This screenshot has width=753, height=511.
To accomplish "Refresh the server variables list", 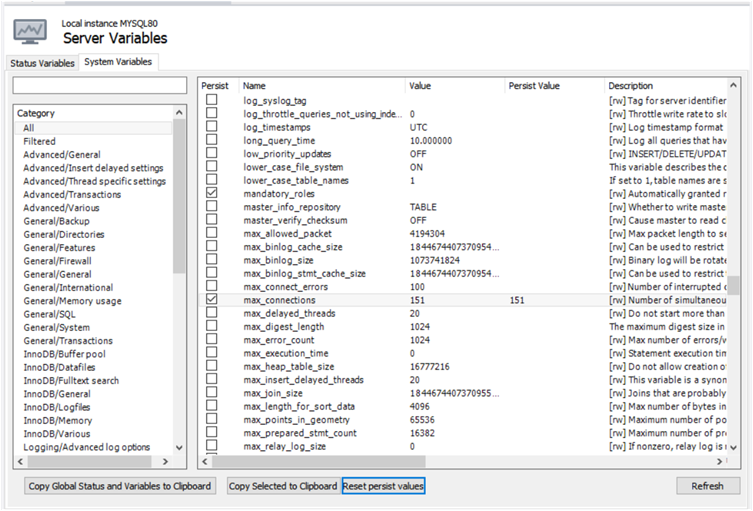I will pyautogui.click(x=707, y=486).
